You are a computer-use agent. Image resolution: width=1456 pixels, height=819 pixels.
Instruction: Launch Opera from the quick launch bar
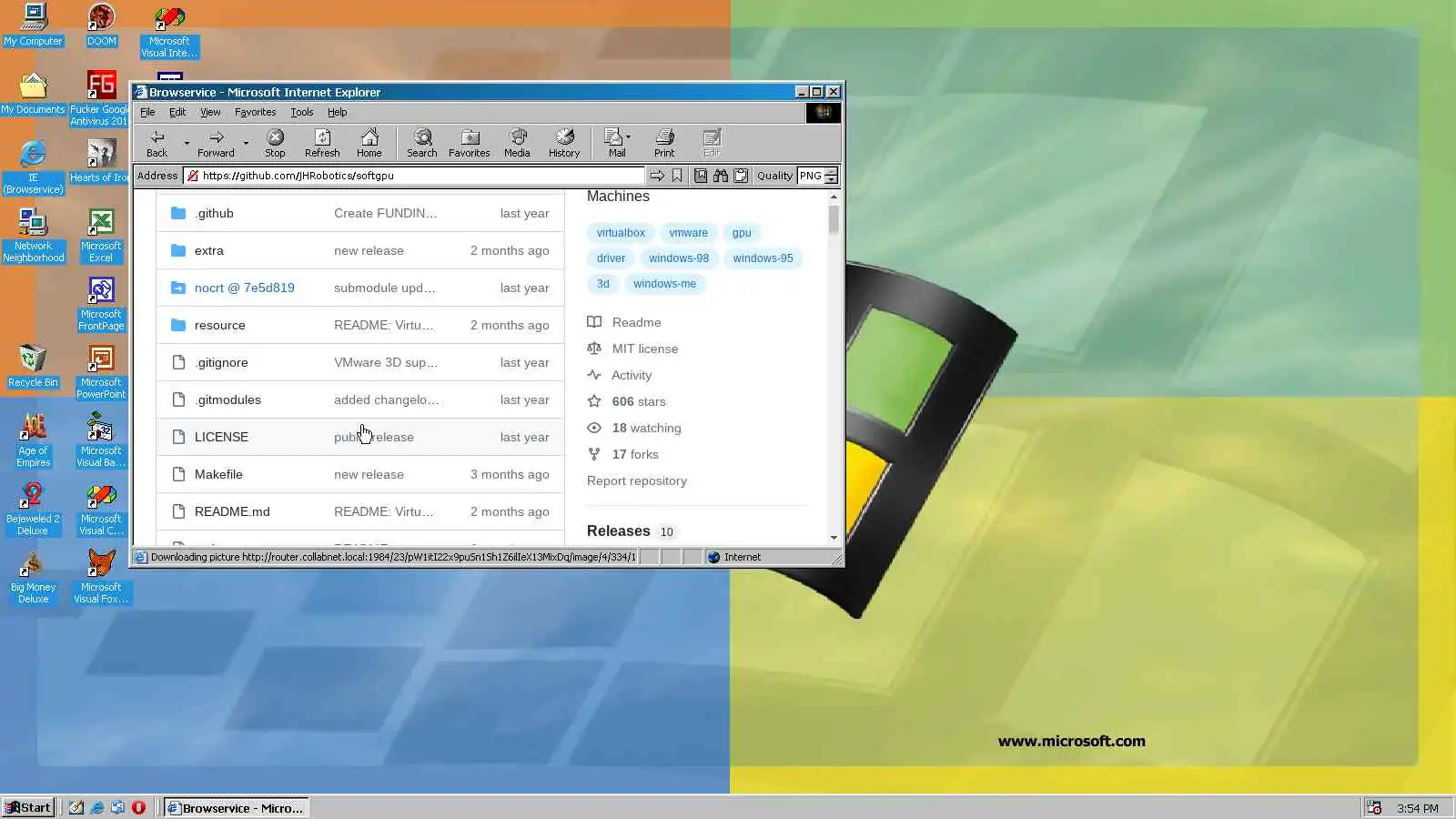138,807
